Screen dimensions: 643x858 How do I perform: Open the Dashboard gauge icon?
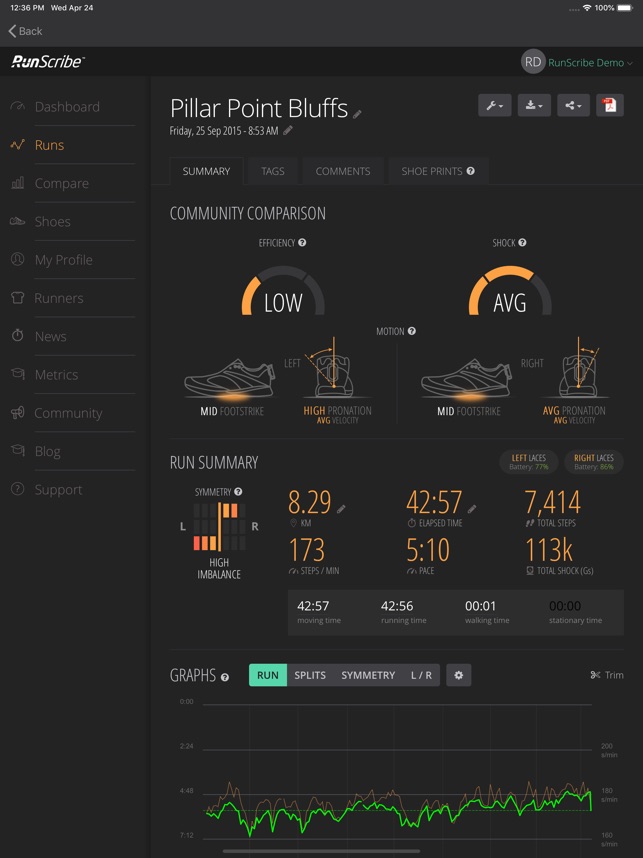coord(18,106)
